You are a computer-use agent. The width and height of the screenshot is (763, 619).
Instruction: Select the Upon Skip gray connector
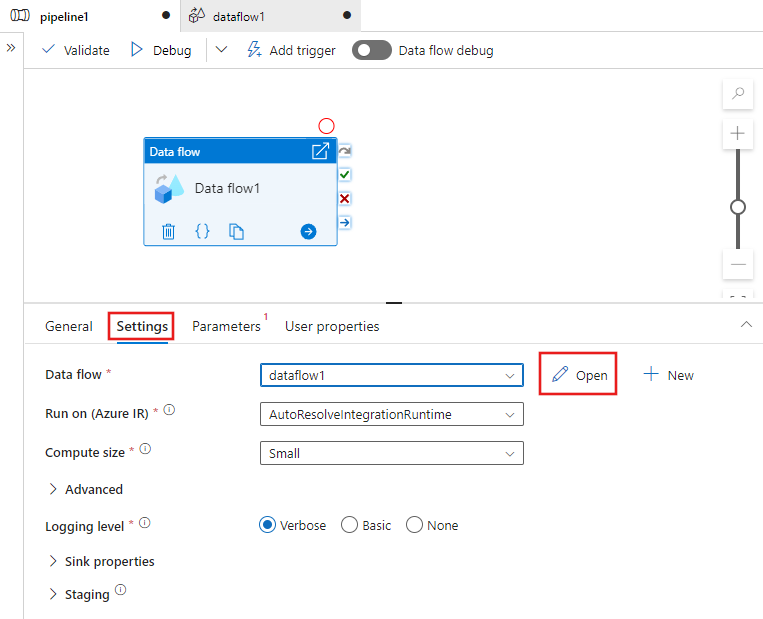coord(345,151)
